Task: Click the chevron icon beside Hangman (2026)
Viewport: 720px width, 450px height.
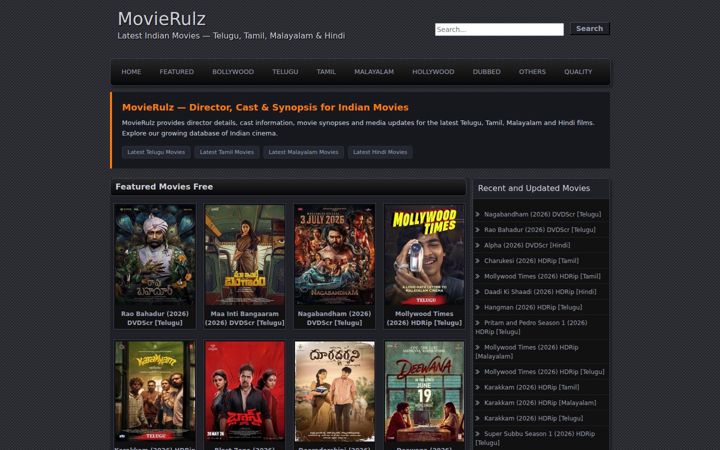Action: [478, 307]
